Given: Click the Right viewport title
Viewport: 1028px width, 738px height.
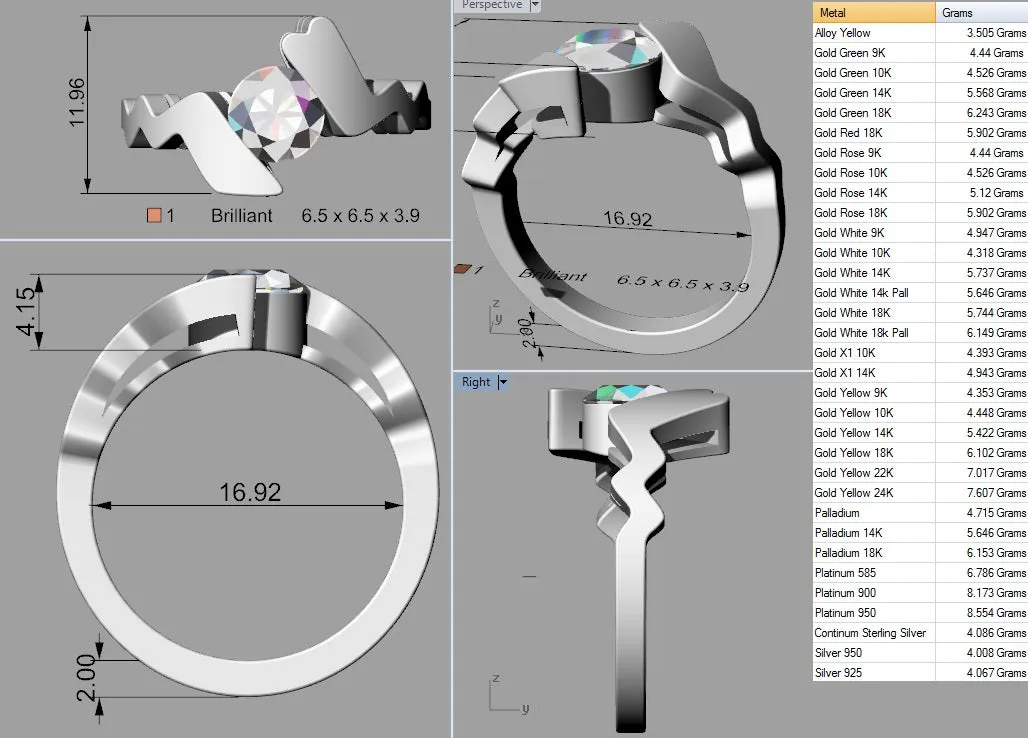Looking at the screenshot, I should pyautogui.click(x=476, y=382).
